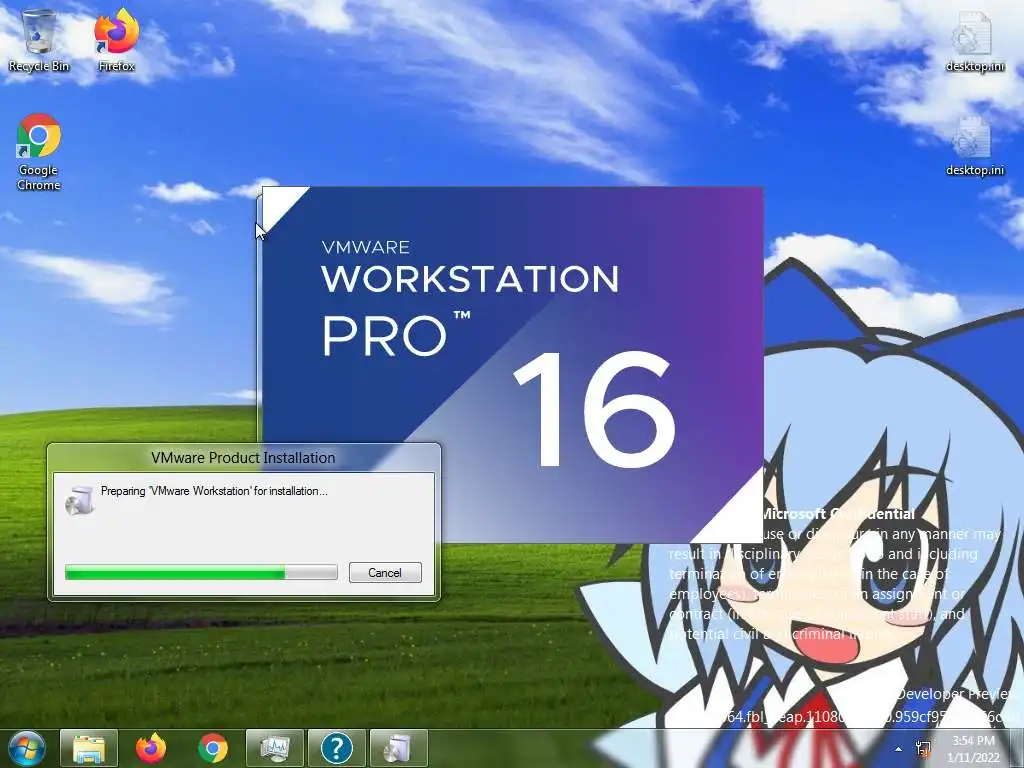Launch Google Chrome from the taskbar
The image size is (1024, 768).
(212, 748)
